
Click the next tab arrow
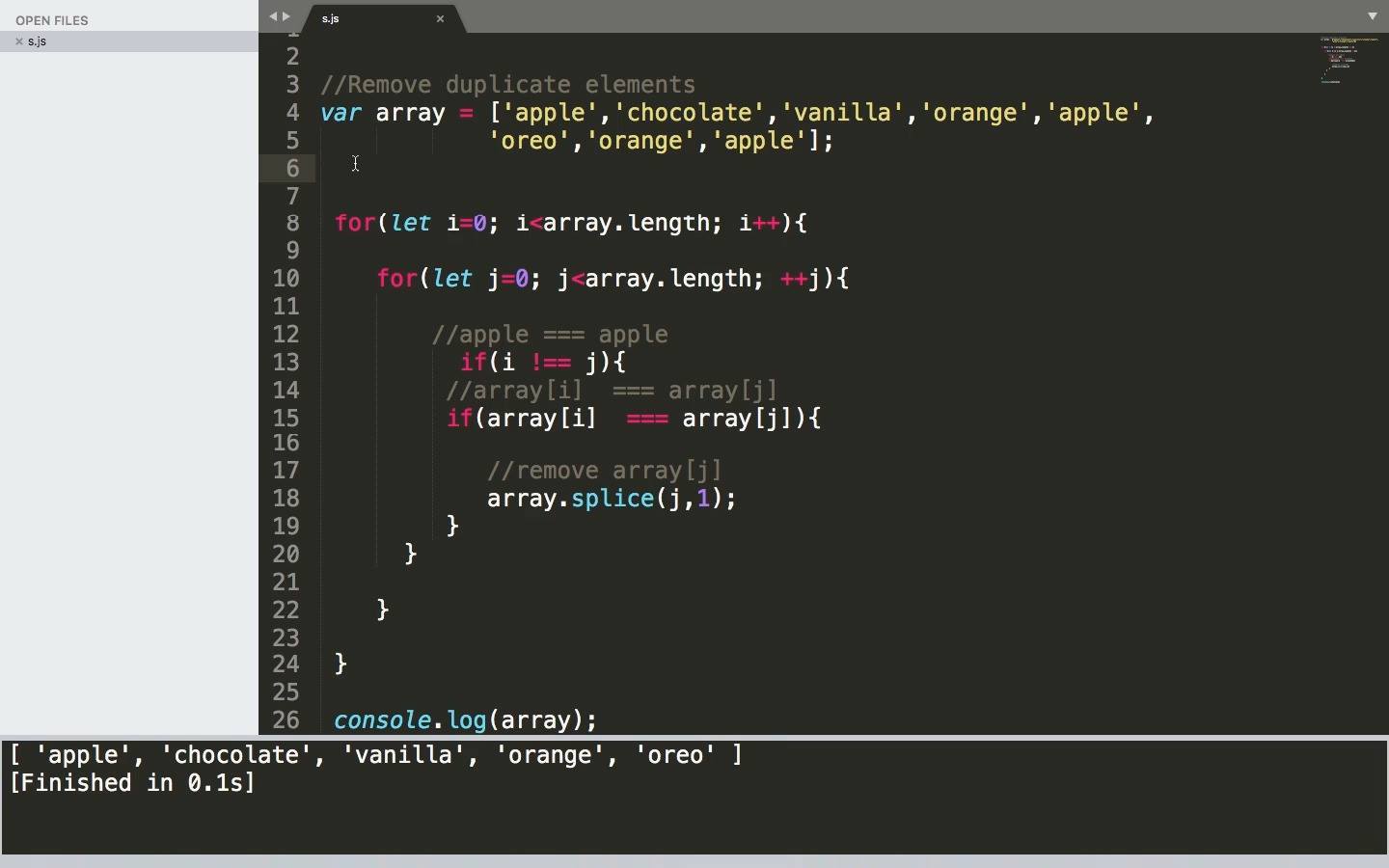286,16
